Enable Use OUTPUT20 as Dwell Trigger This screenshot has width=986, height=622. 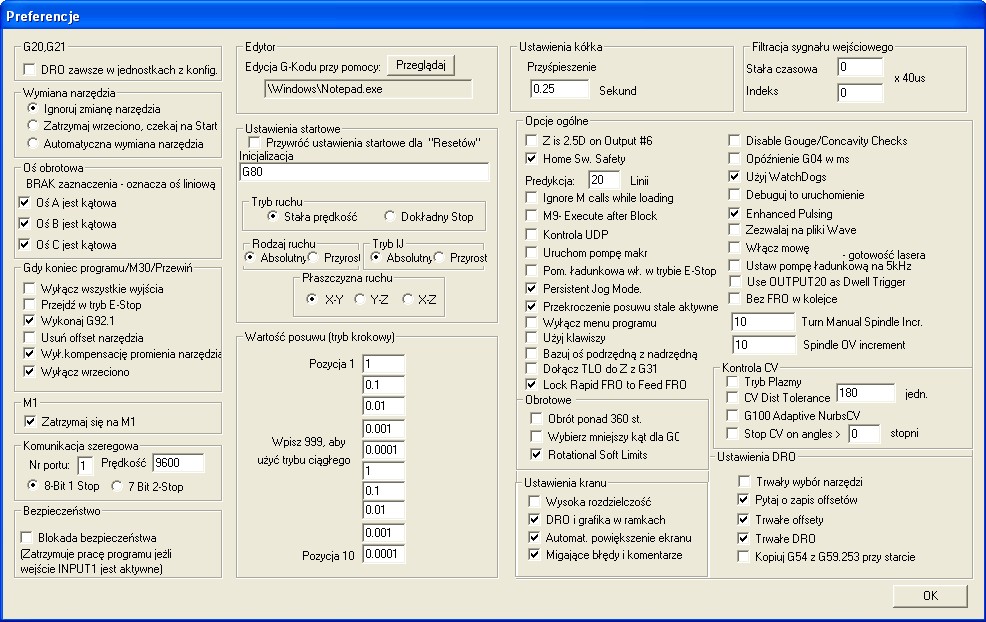click(x=734, y=281)
